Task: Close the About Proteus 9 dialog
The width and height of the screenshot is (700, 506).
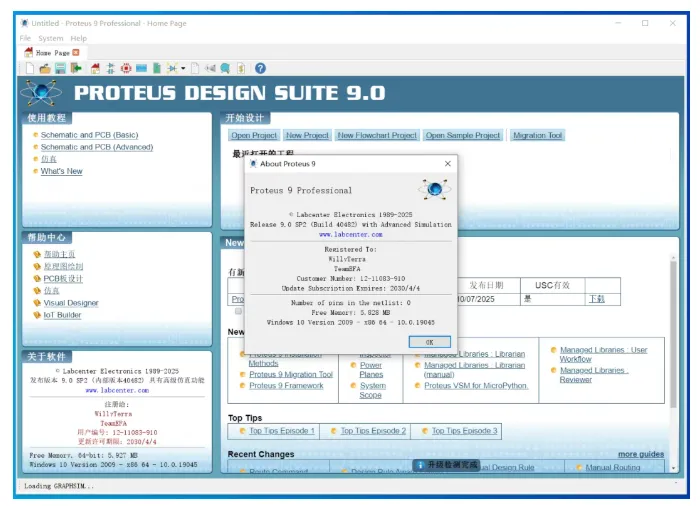Action: pyautogui.click(x=448, y=164)
